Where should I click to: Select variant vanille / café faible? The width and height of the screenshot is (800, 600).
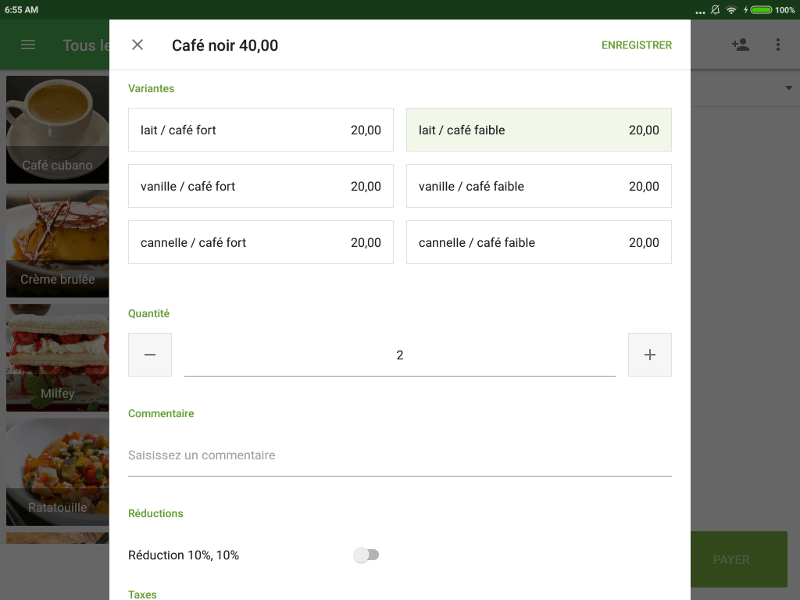[539, 186]
